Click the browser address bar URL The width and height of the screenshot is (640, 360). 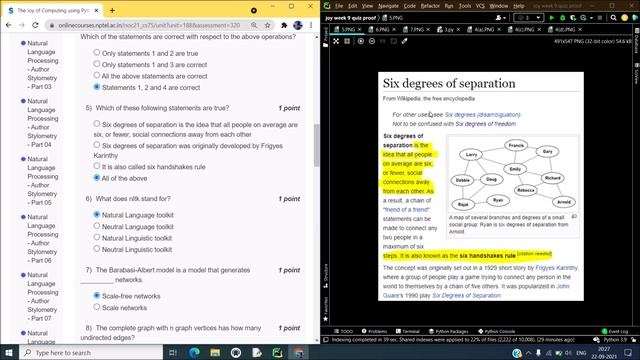(x=149, y=25)
